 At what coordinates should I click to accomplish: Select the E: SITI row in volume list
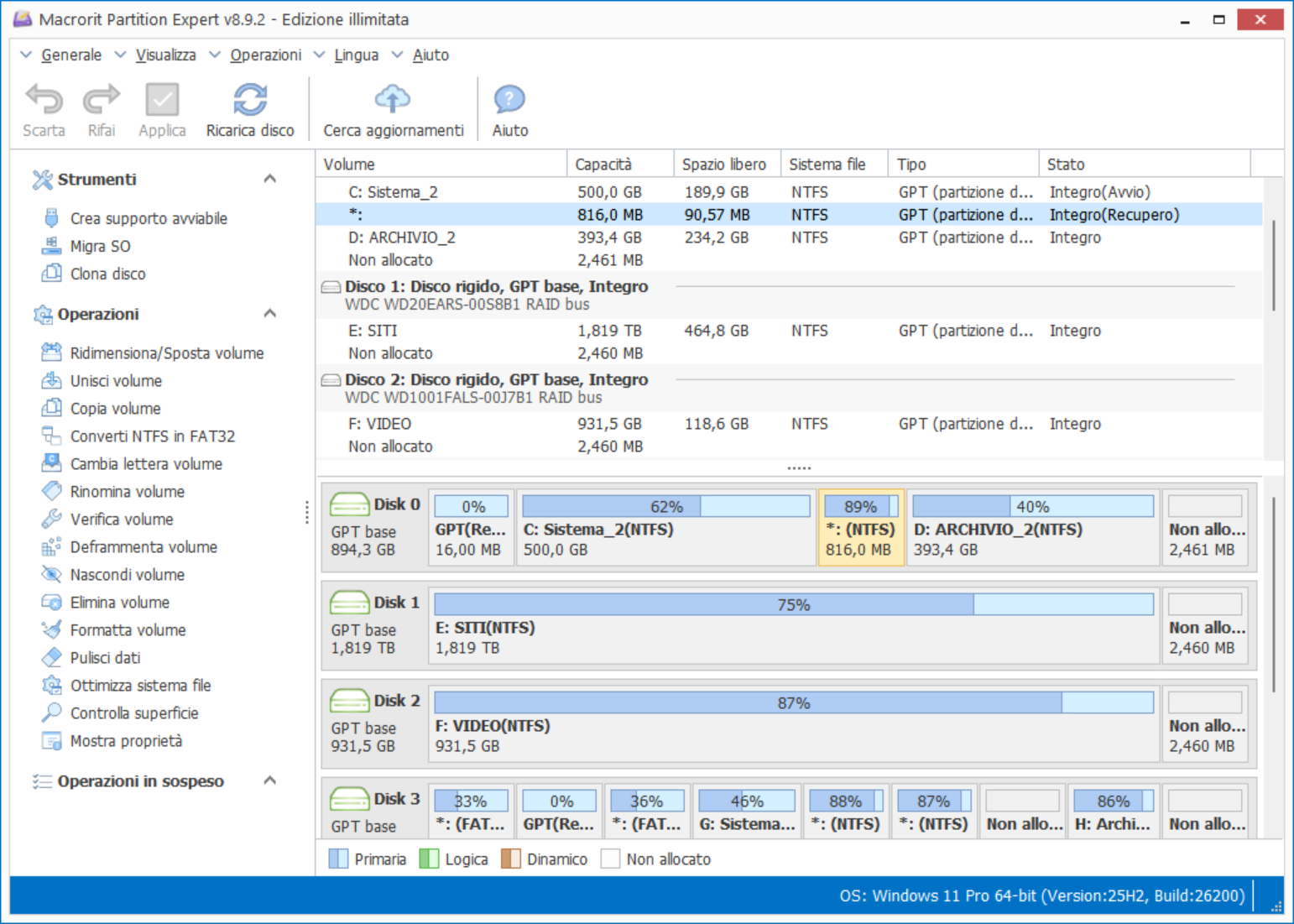[789, 331]
